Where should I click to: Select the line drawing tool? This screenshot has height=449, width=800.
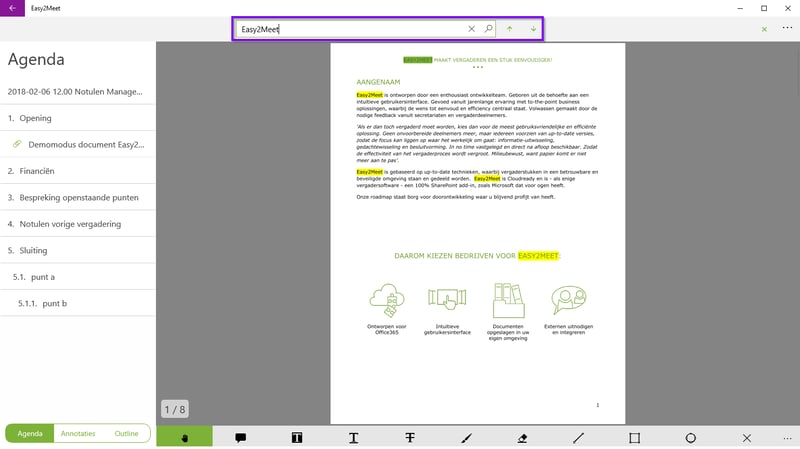[x=579, y=437]
